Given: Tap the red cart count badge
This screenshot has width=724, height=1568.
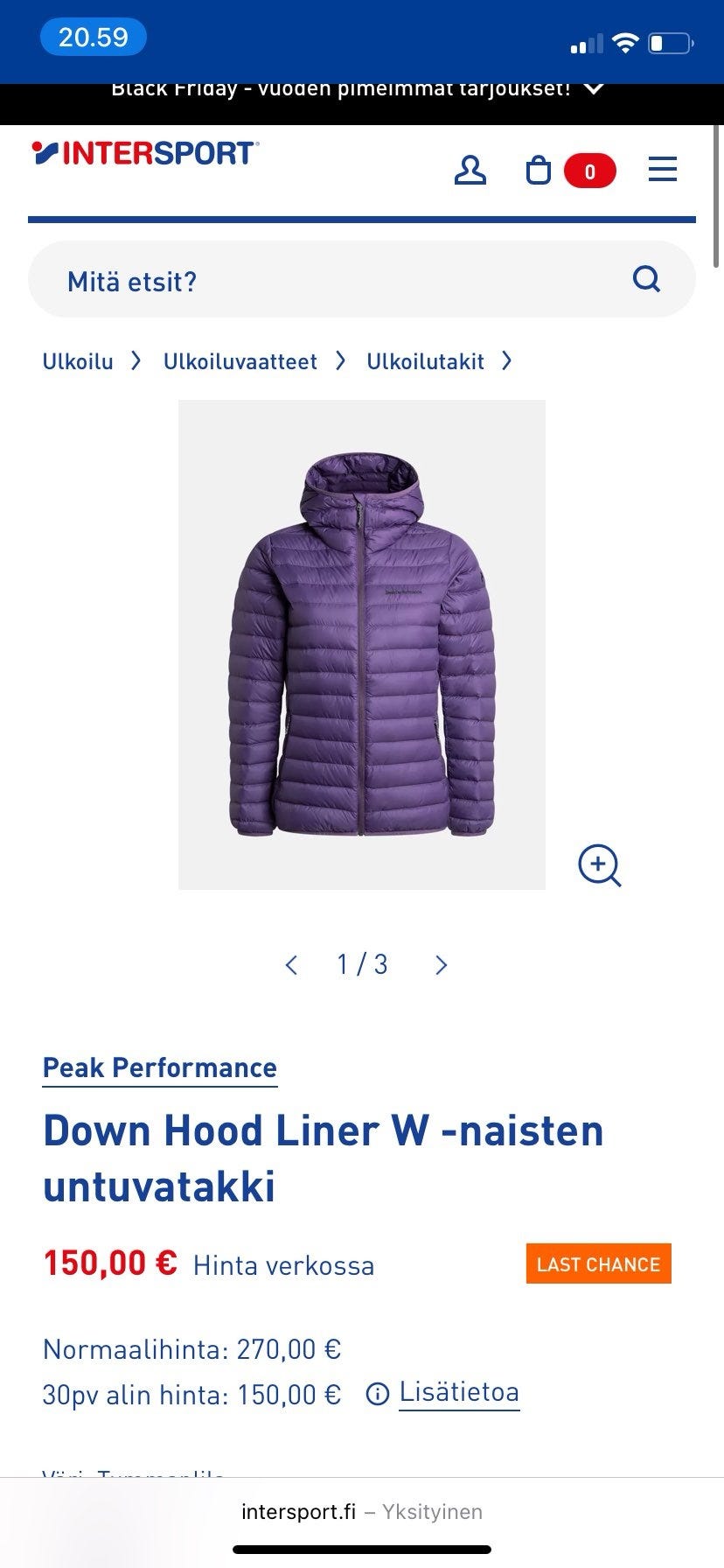Looking at the screenshot, I should (x=590, y=171).
